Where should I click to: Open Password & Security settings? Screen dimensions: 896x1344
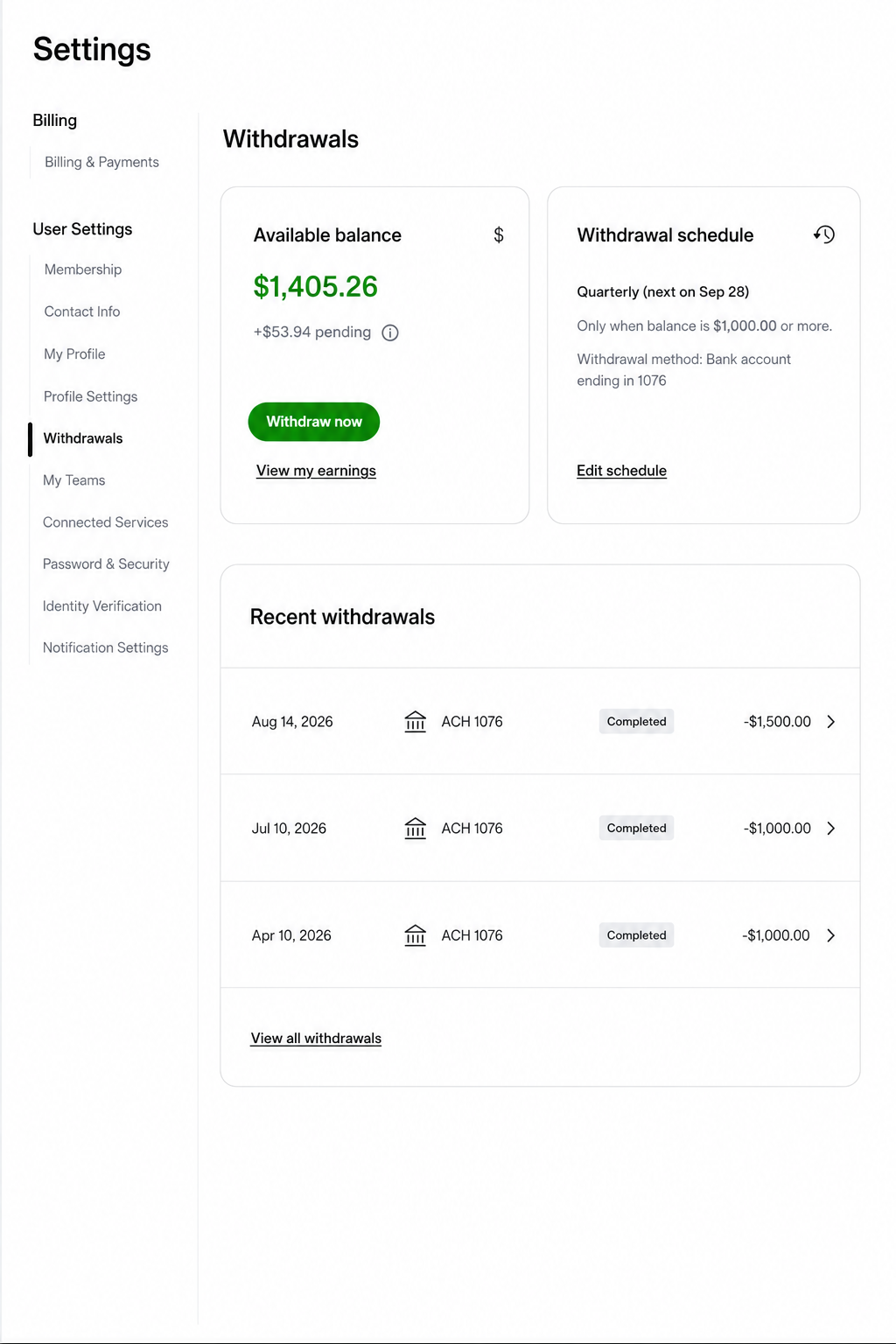tap(106, 564)
